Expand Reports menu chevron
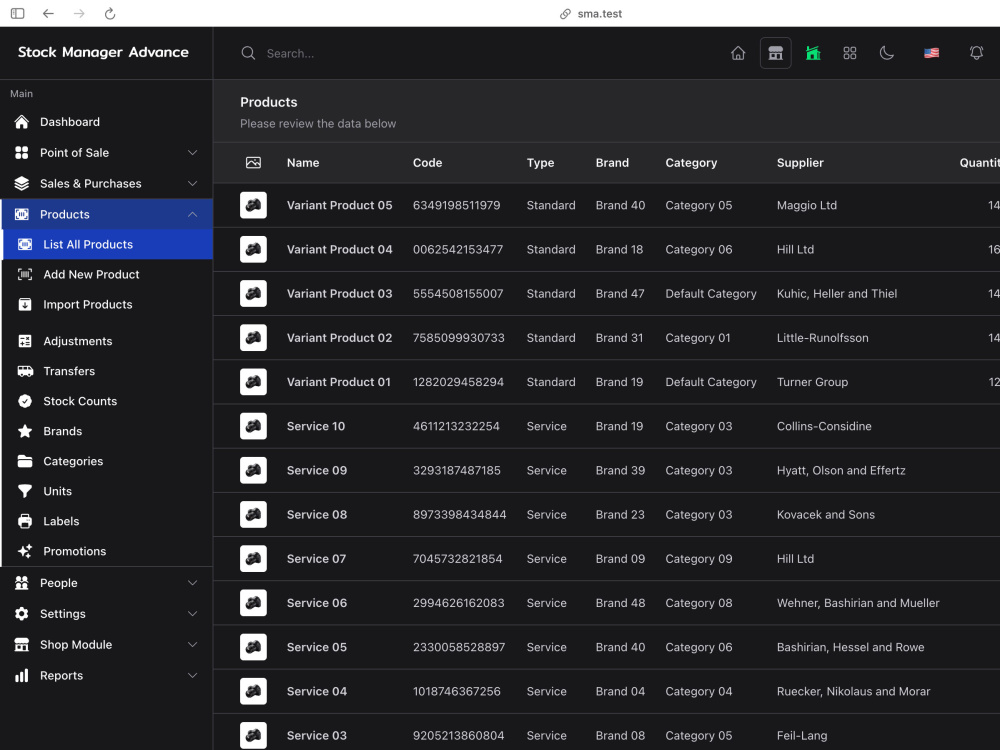The image size is (1000, 750). pos(192,675)
